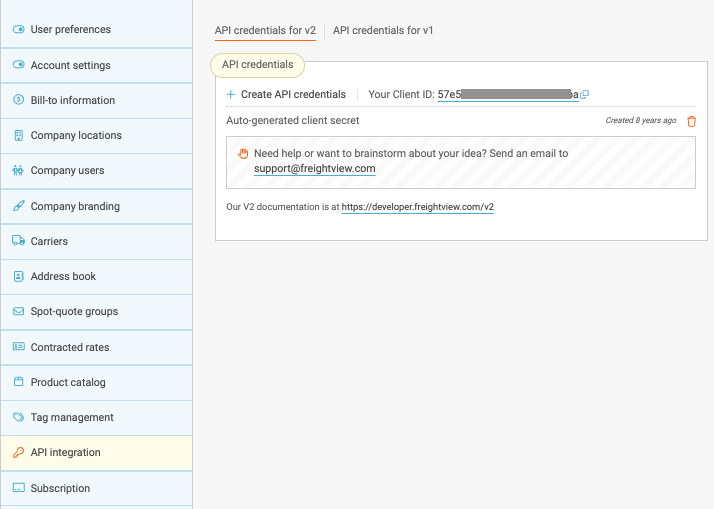The image size is (714, 509).
Task: Click the paintbrush icon for Company branding
Action: pyautogui.click(x=18, y=206)
